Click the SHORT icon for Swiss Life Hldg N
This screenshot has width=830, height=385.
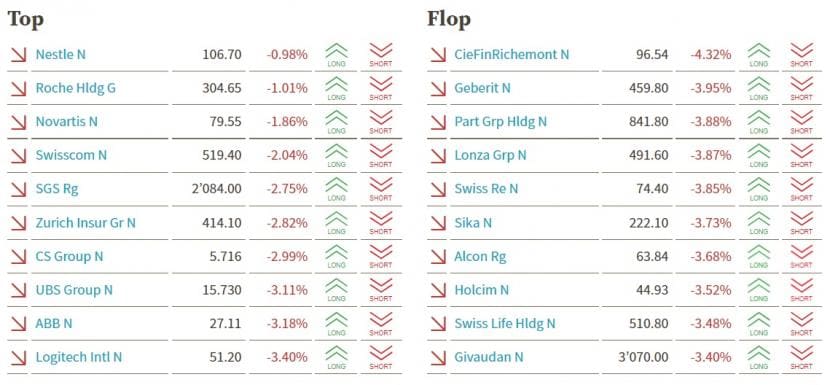point(801,324)
